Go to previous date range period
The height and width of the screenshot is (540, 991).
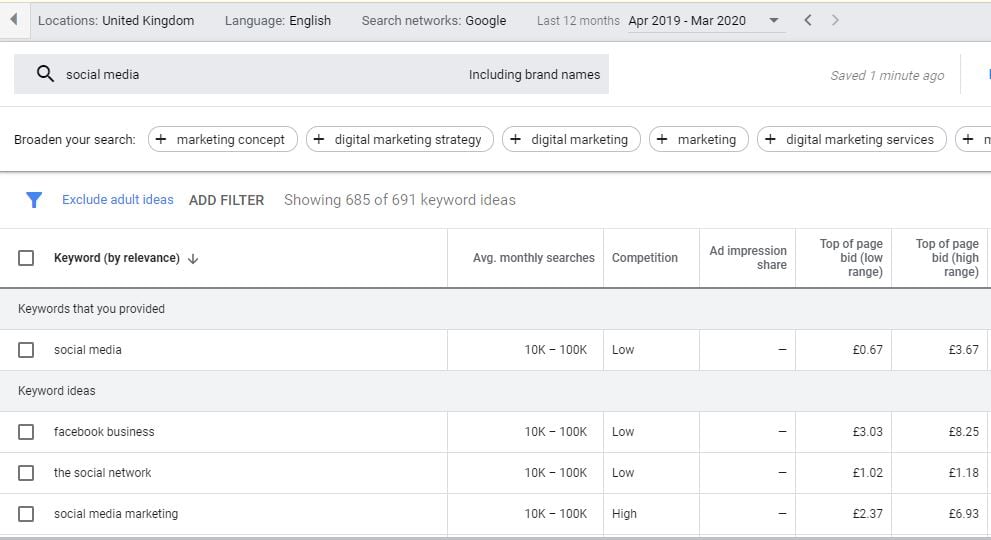pyautogui.click(x=808, y=20)
